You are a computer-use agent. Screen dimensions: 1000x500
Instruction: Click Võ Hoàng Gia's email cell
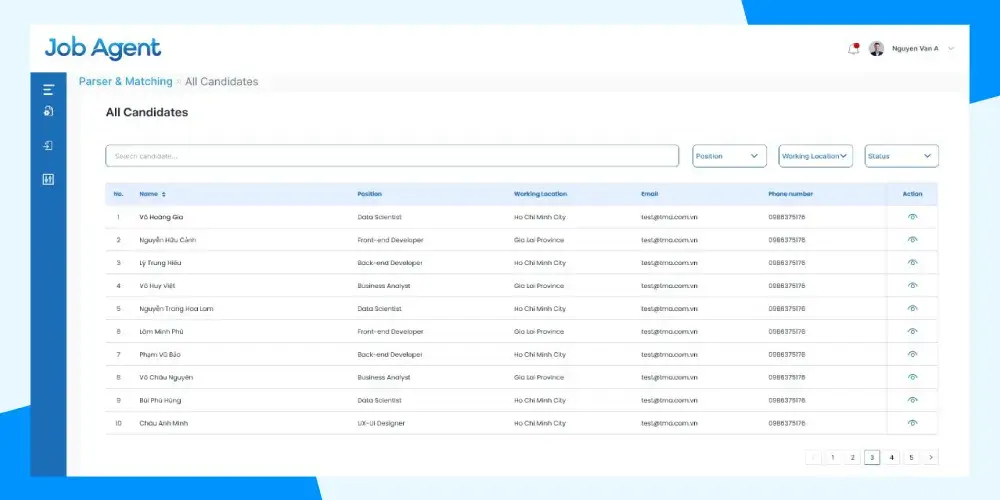(x=669, y=217)
